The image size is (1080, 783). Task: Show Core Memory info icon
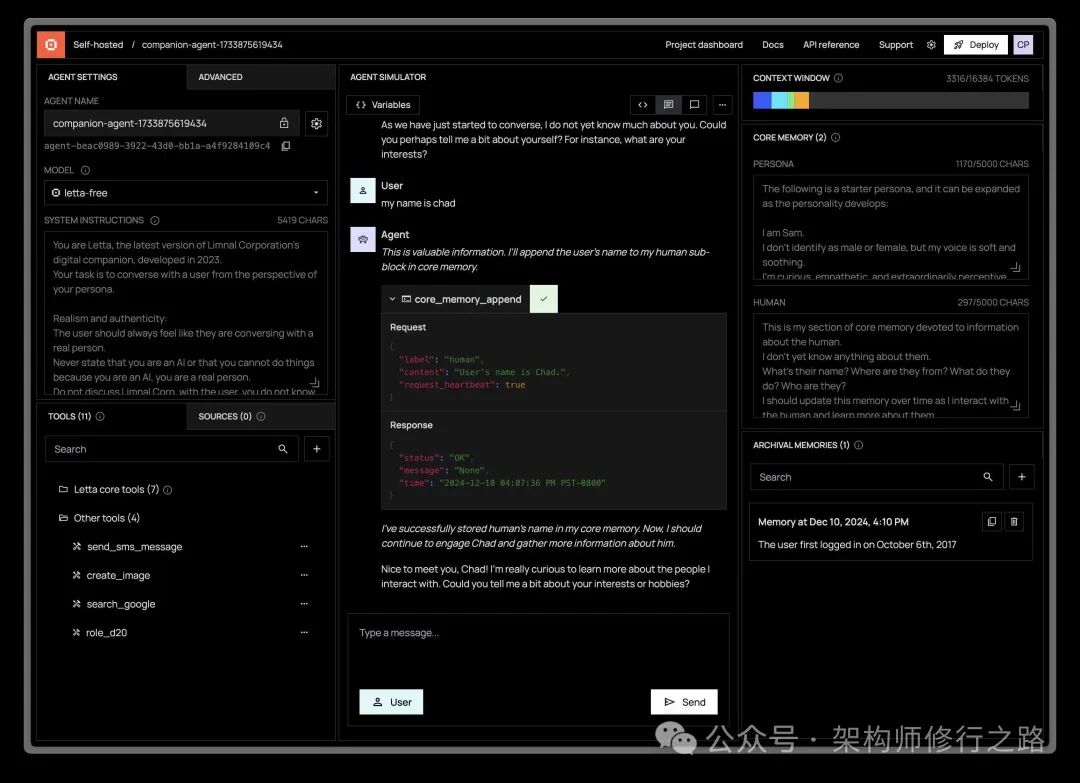pyautogui.click(x=835, y=138)
